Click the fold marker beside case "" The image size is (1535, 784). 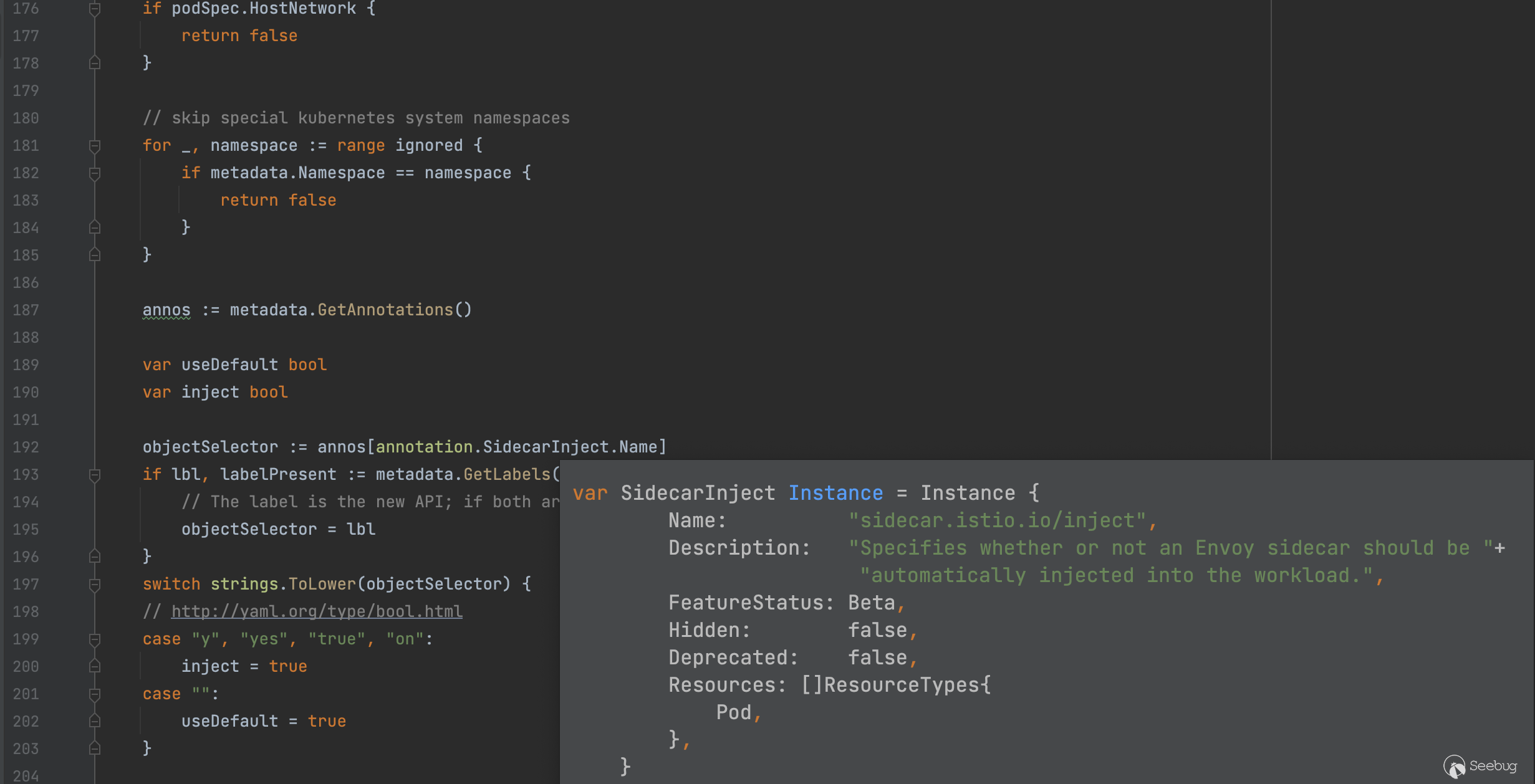[95, 694]
